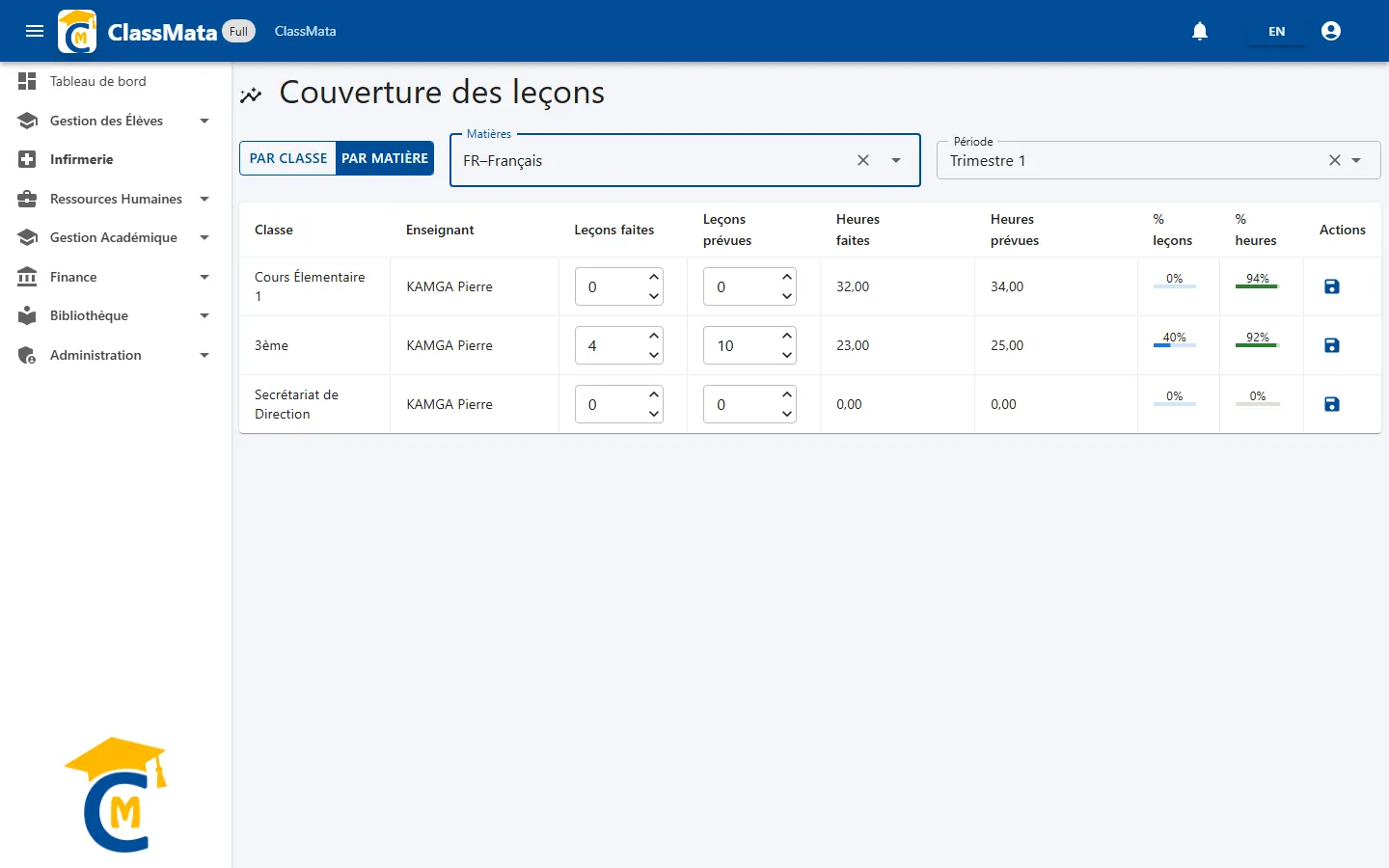Click the ClassMata breadcrumb link

point(305,31)
